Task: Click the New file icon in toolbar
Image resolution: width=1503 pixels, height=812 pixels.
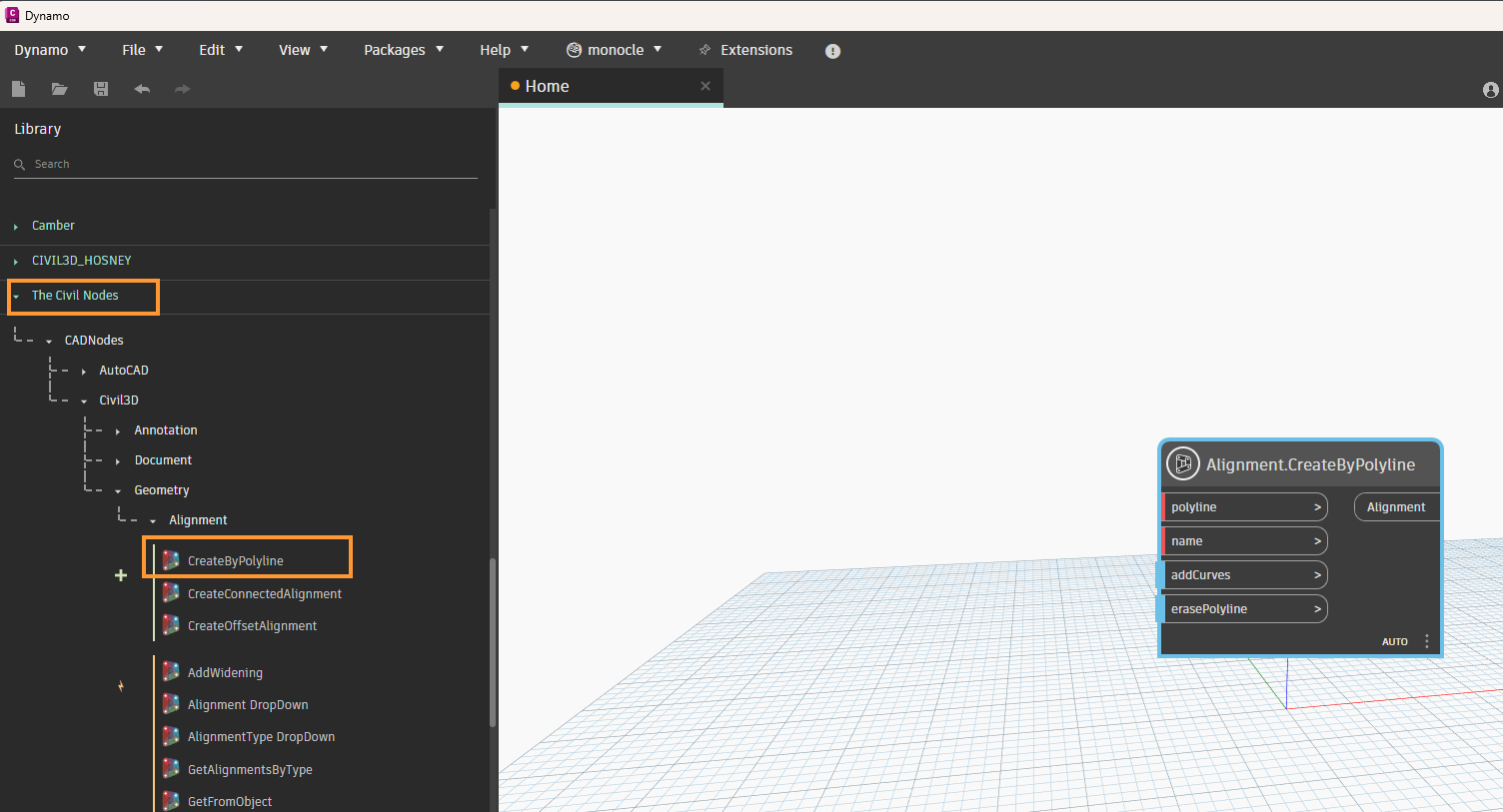Action: [x=18, y=89]
